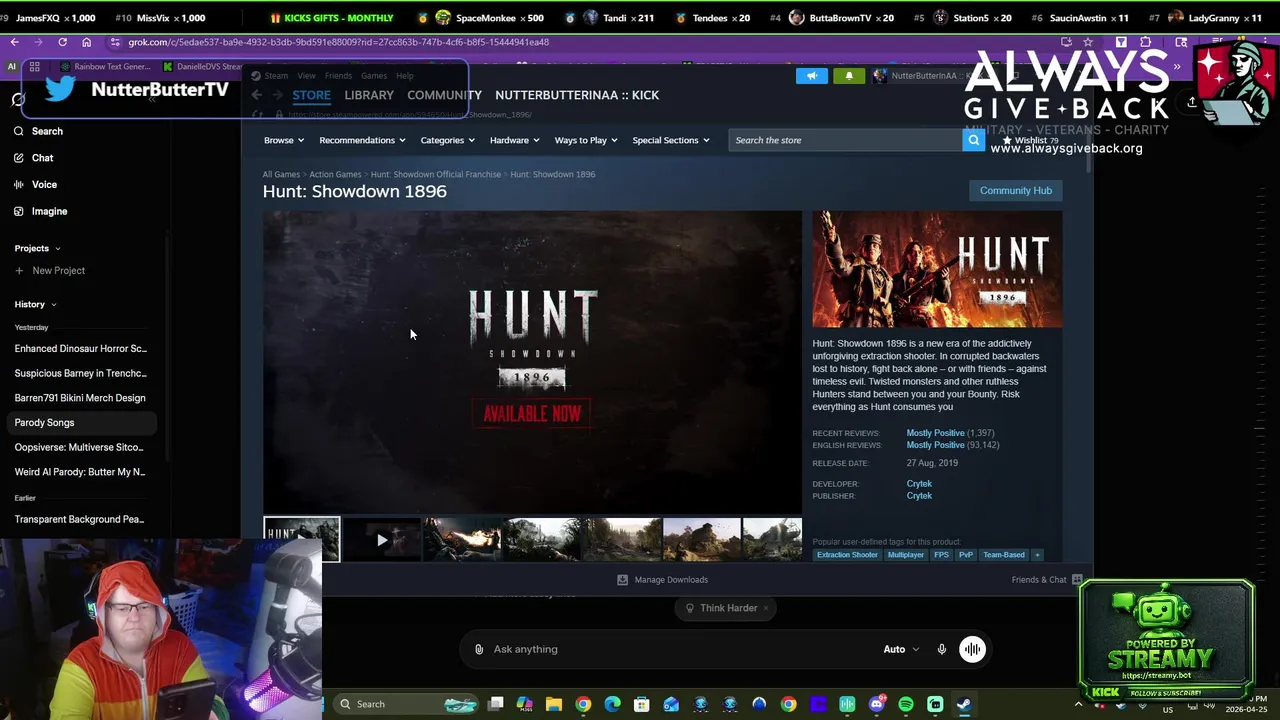Open Barren791 Bikini Merch Design chat

(80, 398)
